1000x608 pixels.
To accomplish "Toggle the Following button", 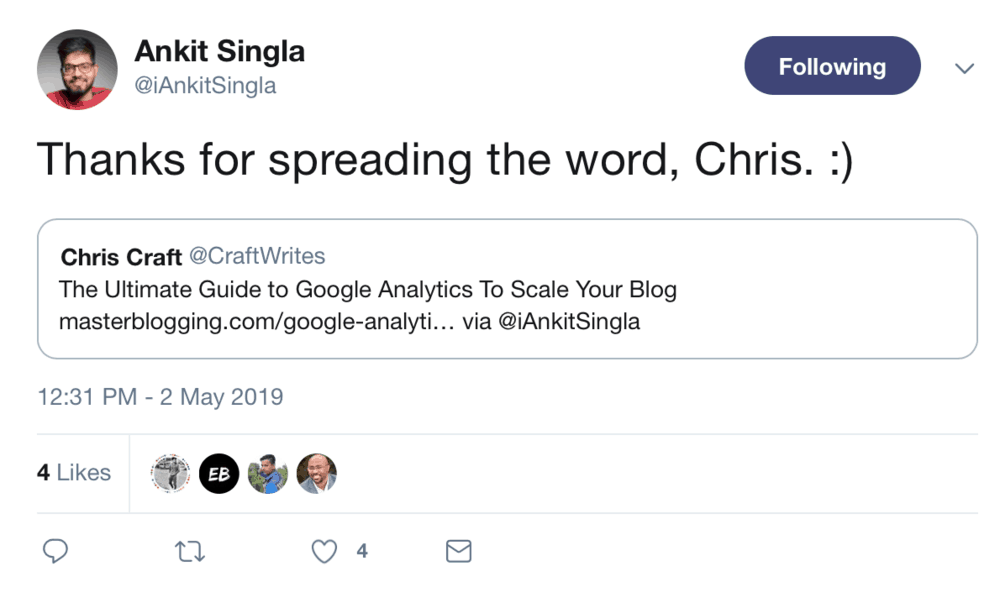I will (x=832, y=67).
